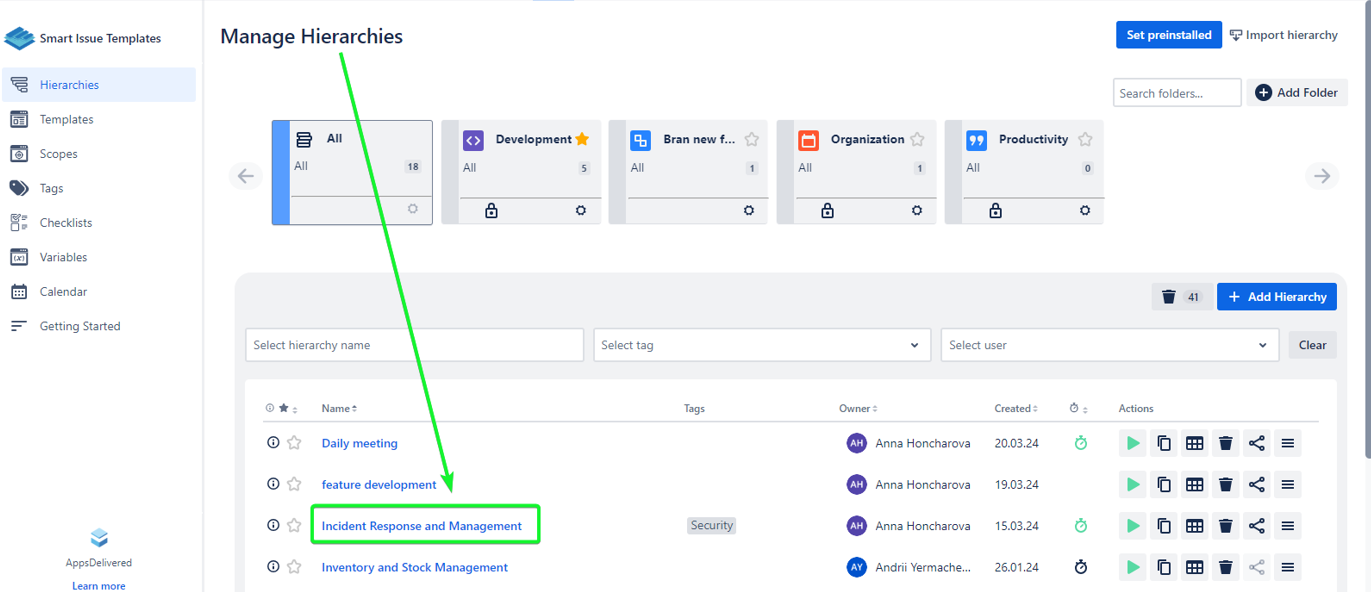The width and height of the screenshot is (1371, 592).
Task: Toggle favorite star on Development folder
Action: (582, 139)
